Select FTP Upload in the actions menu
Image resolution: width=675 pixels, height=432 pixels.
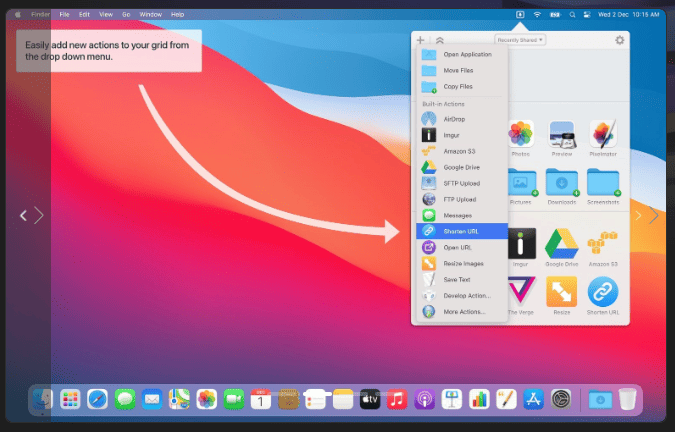[x=462, y=199]
